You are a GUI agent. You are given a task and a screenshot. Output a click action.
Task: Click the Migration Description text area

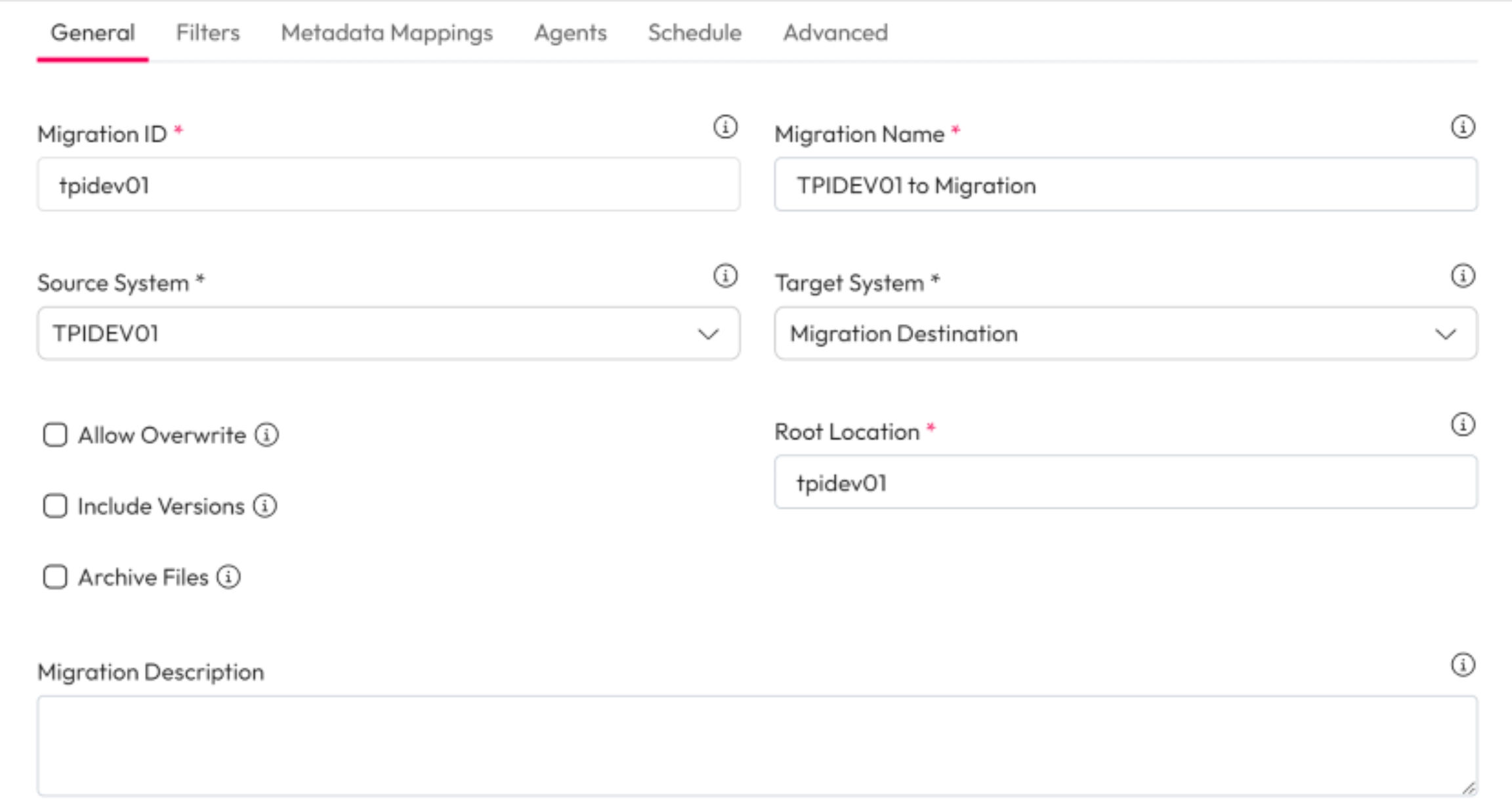757,745
